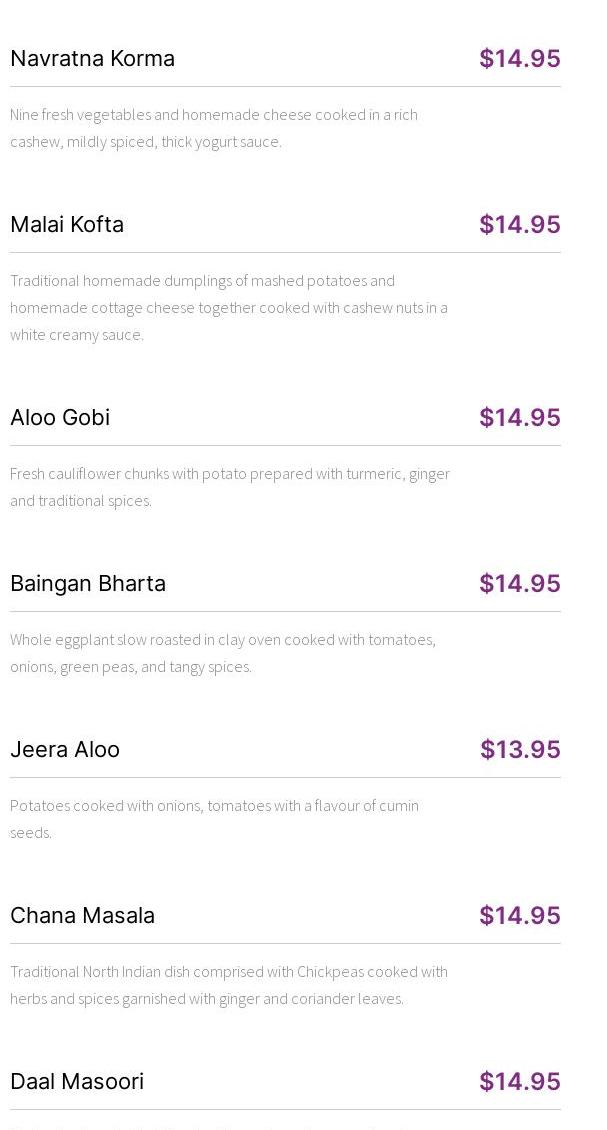Click the Navratna Korma description about nine vegetables

[214, 128]
